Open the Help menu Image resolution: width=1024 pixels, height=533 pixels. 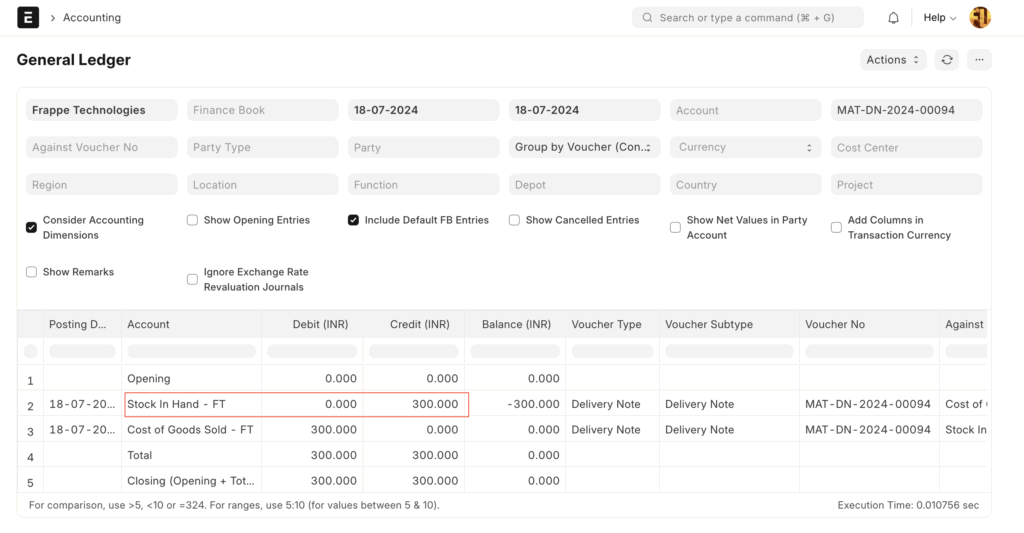[x=939, y=18]
